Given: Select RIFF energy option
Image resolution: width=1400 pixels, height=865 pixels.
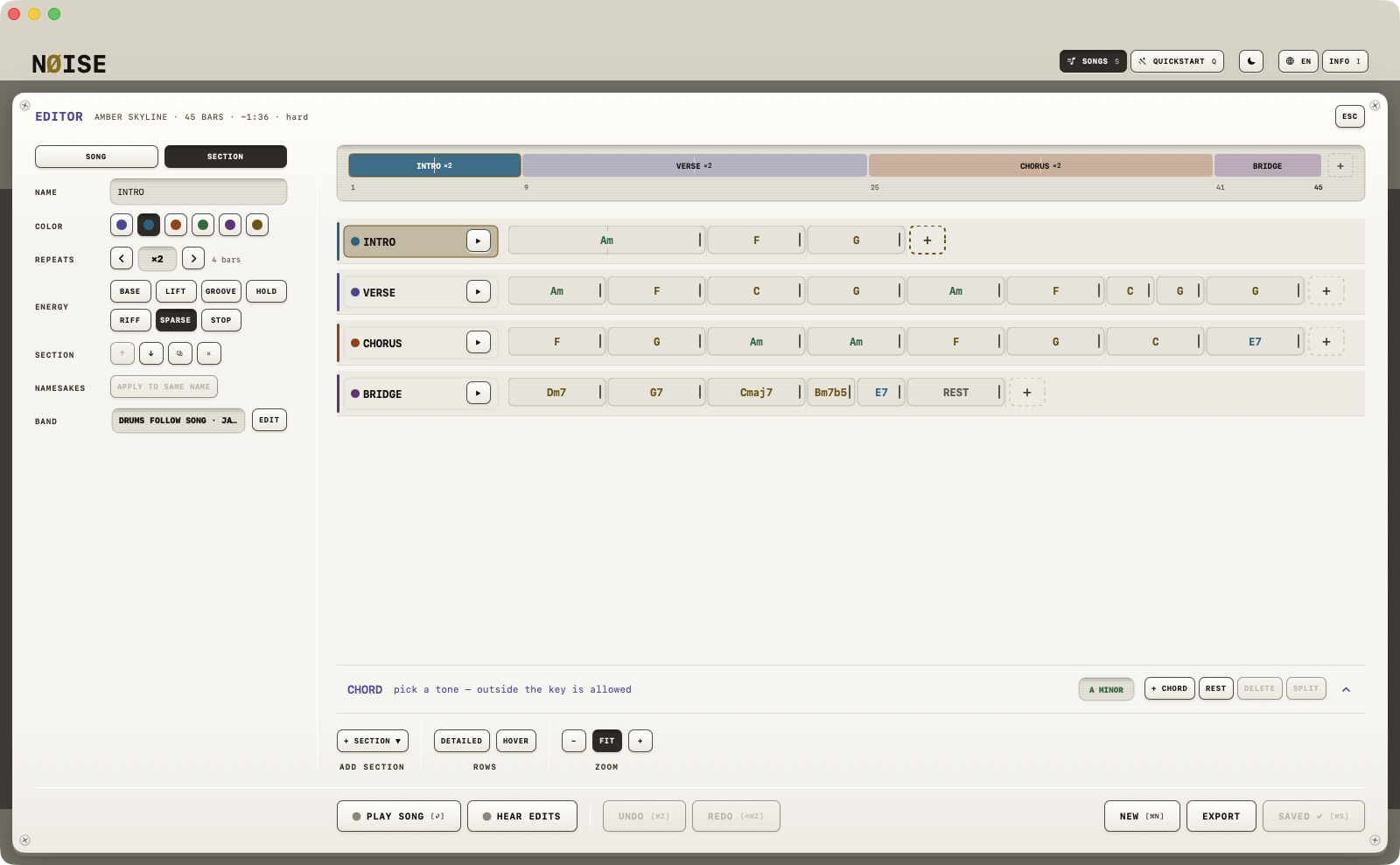Looking at the screenshot, I should click(x=130, y=320).
